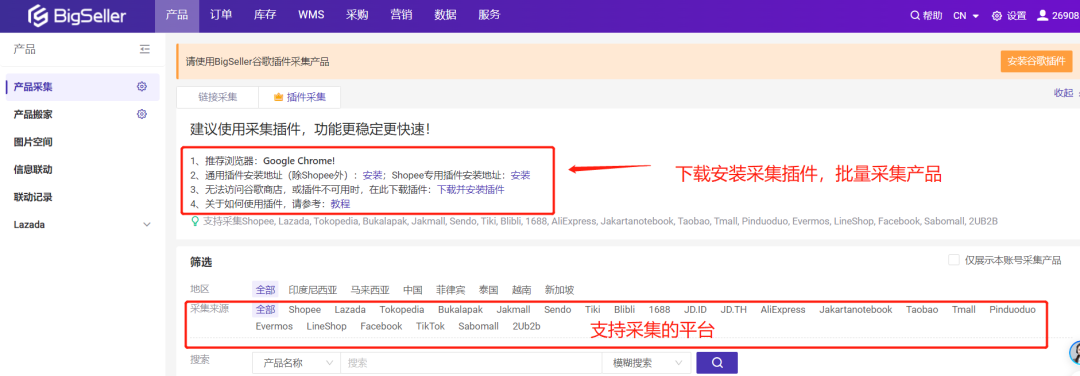1080x376 pixels.
Task: Open the 数据 top menu
Action: 446,15
